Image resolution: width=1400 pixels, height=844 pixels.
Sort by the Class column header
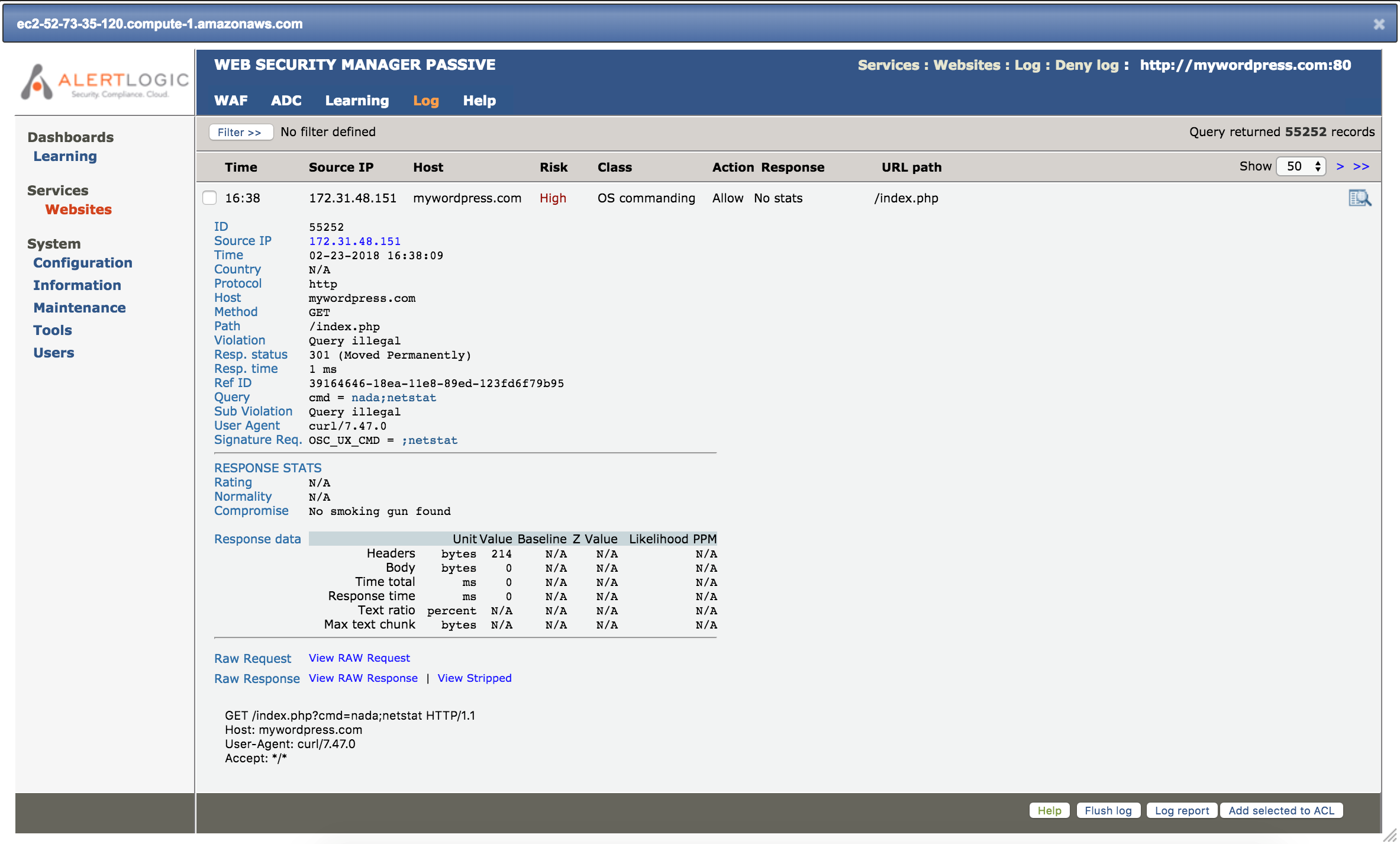click(614, 167)
